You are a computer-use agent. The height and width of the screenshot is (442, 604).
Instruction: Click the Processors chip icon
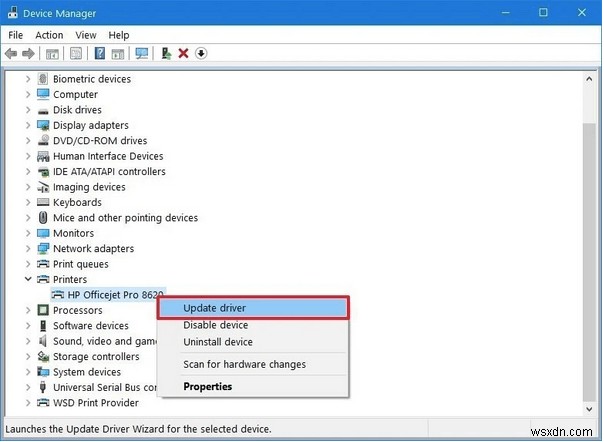tap(43, 310)
